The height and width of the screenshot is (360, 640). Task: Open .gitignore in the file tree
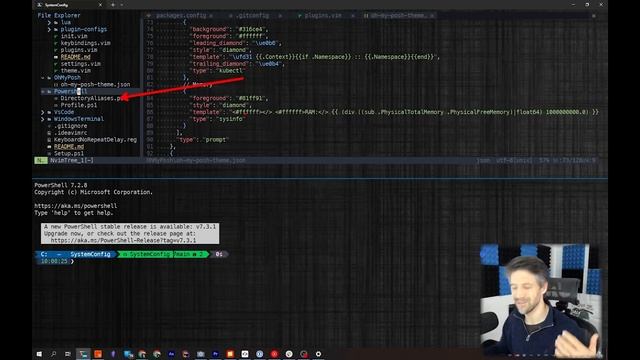pyautogui.click(x=71, y=126)
